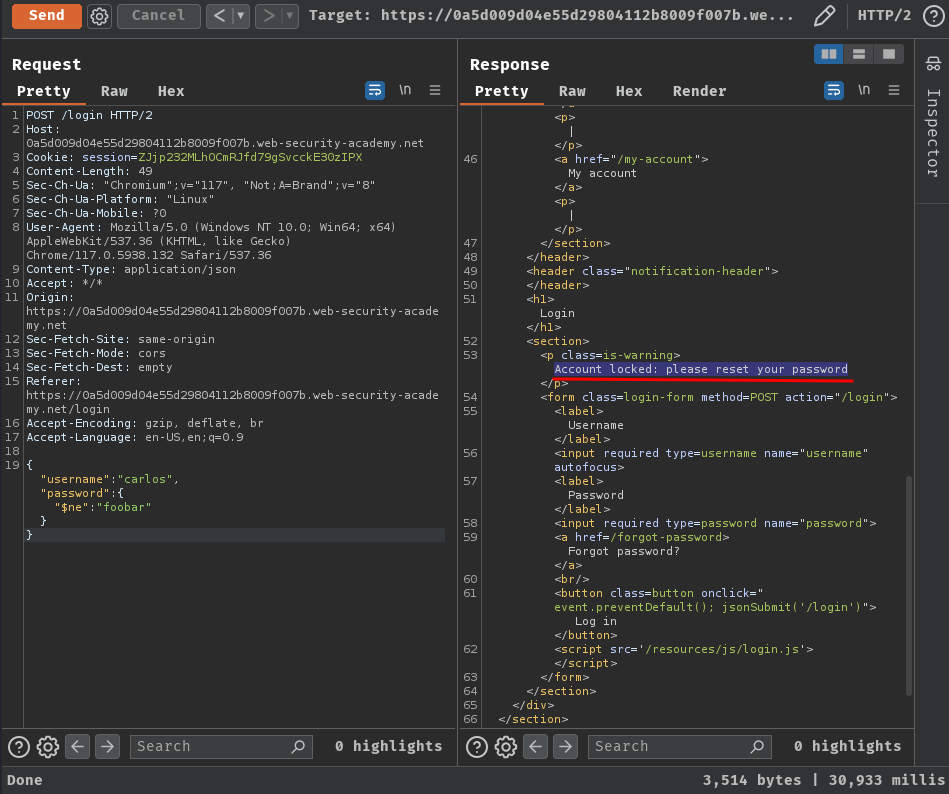Click the Accept-Language header line
The height and width of the screenshot is (794, 949).
[134, 438]
